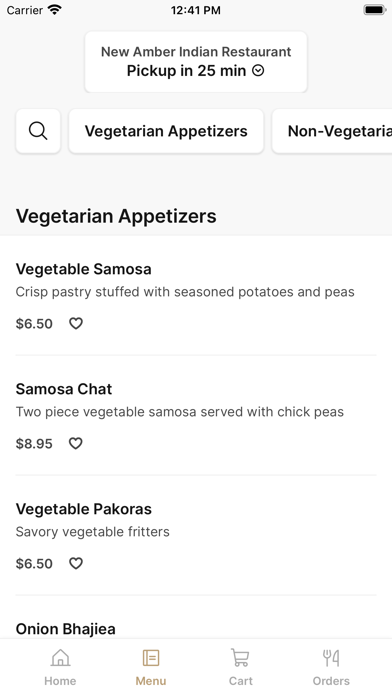
Task: Open the menu search magnifier icon
Action: [x=38, y=131]
